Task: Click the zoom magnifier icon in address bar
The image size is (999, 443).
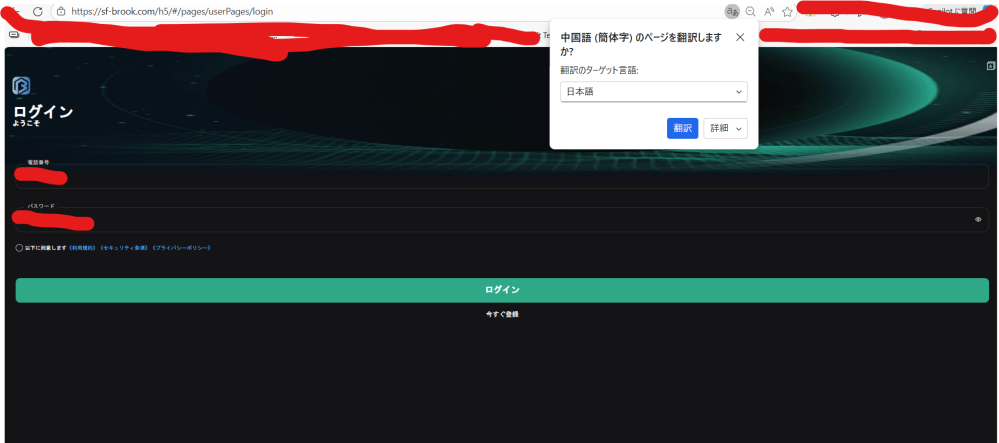Action: (x=751, y=11)
